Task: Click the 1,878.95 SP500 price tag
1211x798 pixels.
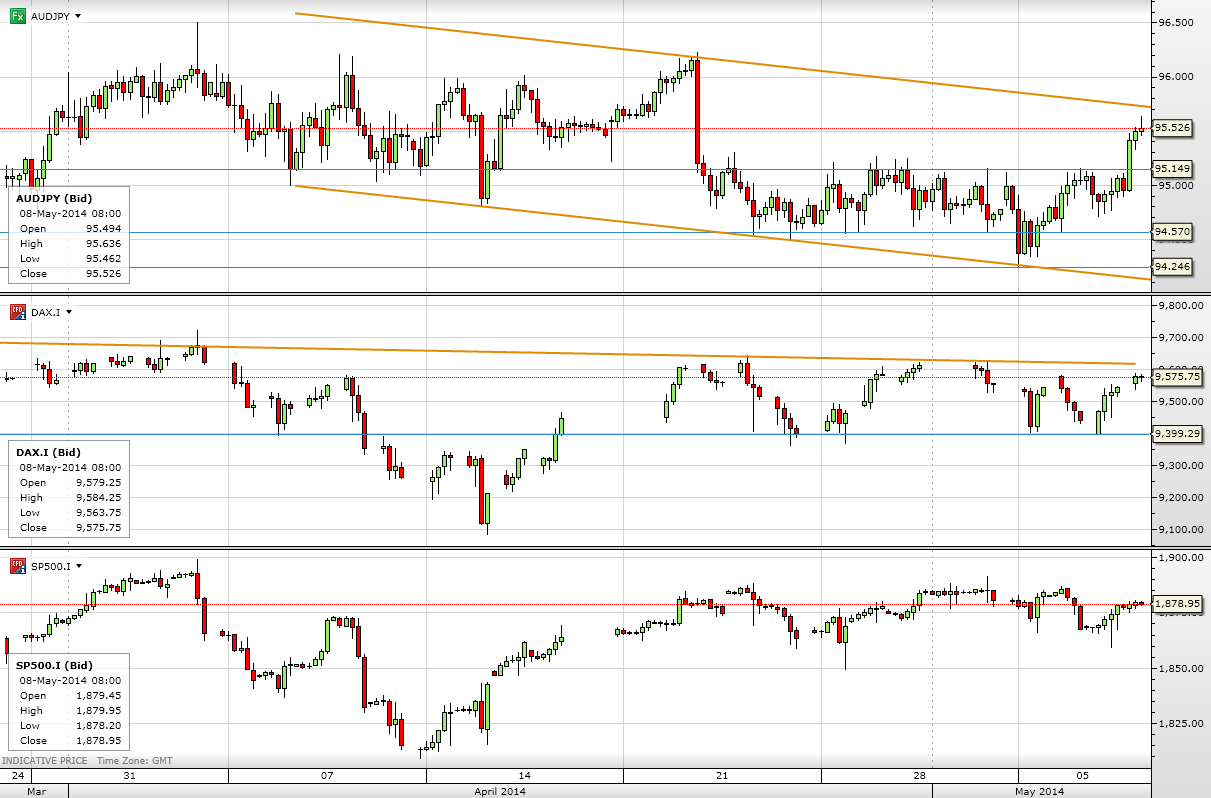Action: [1176, 604]
